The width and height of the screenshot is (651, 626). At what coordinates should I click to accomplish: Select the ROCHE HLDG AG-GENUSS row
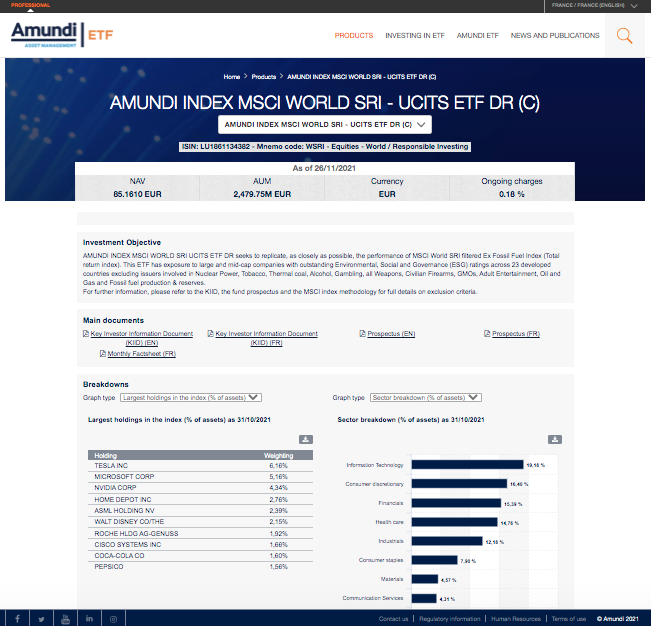click(x=201, y=533)
